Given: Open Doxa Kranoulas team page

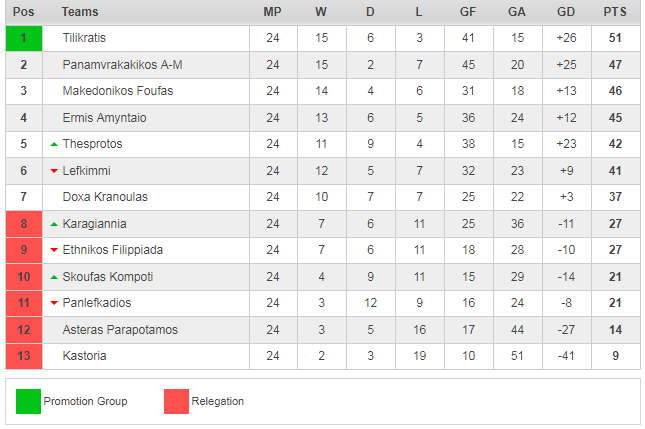Looking at the screenshot, I should pyautogui.click(x=105, y=197).
